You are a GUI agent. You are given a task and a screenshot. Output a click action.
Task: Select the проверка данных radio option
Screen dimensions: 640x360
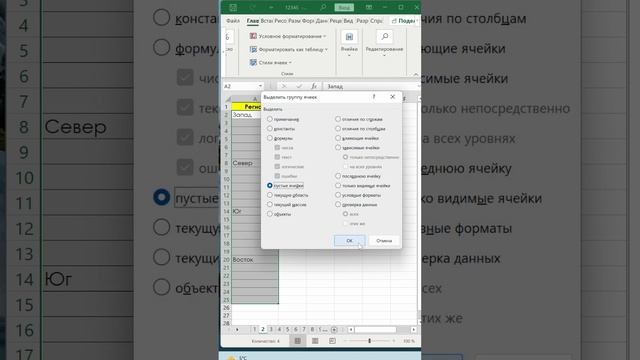338,204
